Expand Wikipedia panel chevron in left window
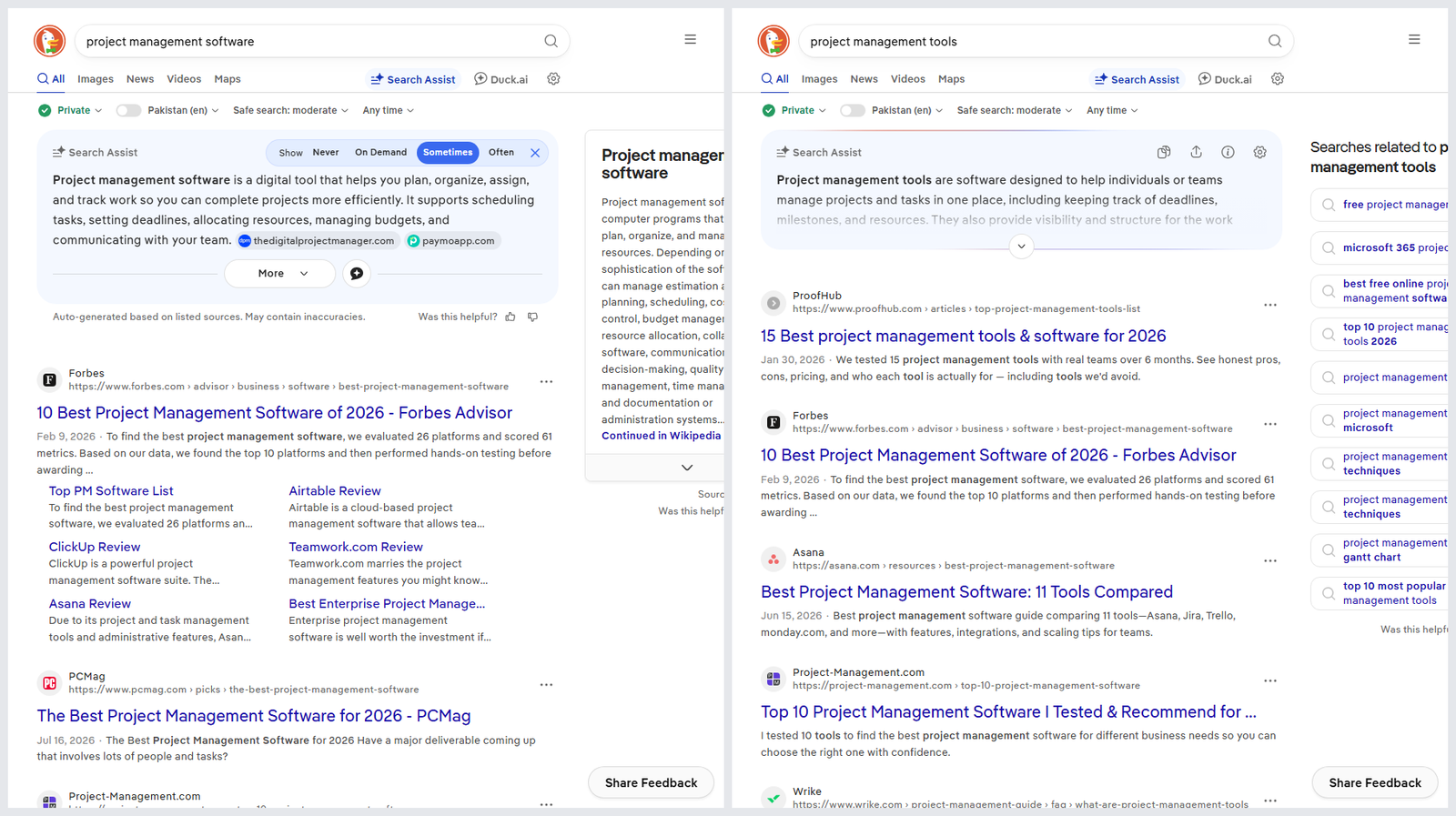This screenshot has width=1456, height=816. [687, 468]
